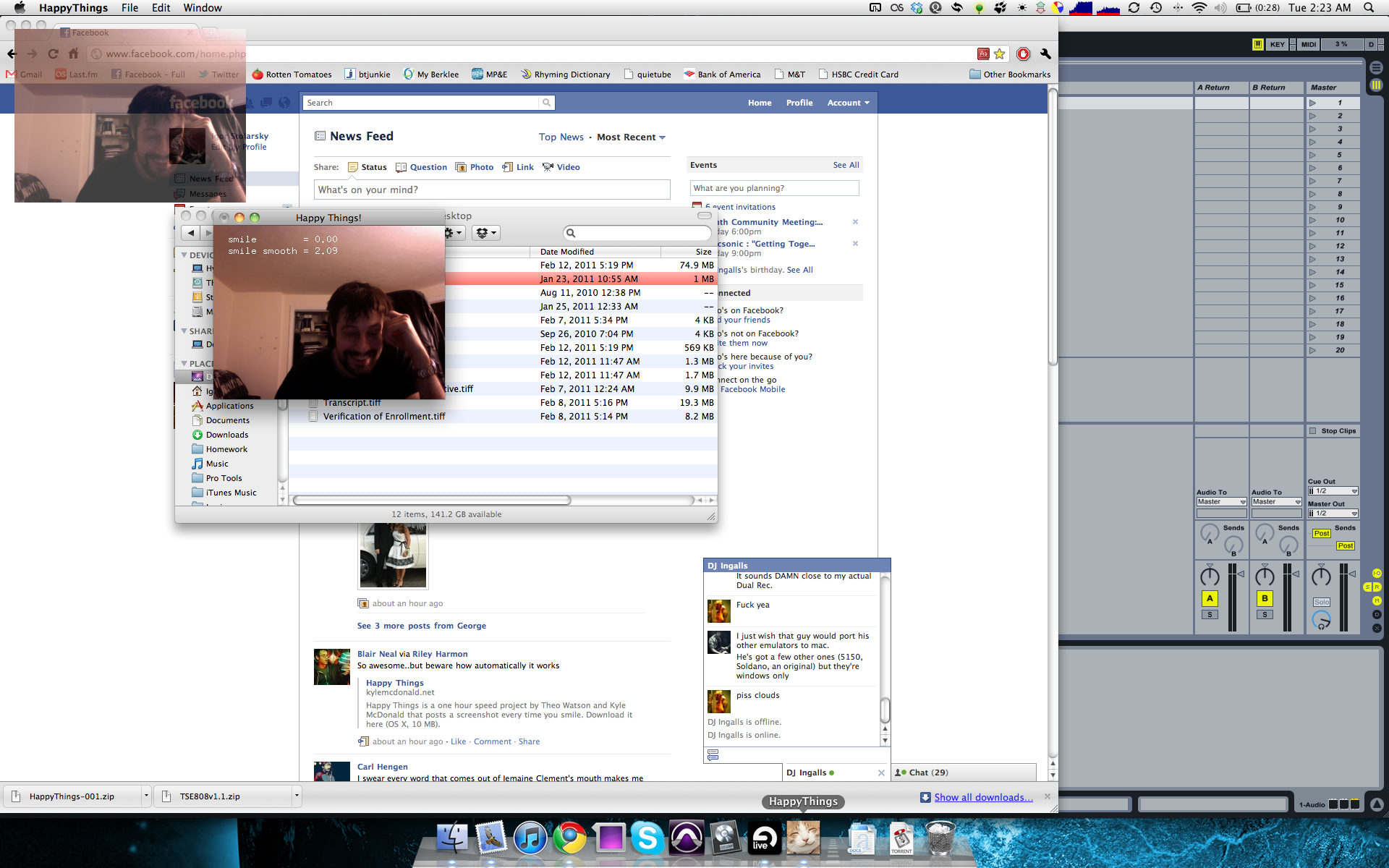Open the File menu

[x=129, y=8]
